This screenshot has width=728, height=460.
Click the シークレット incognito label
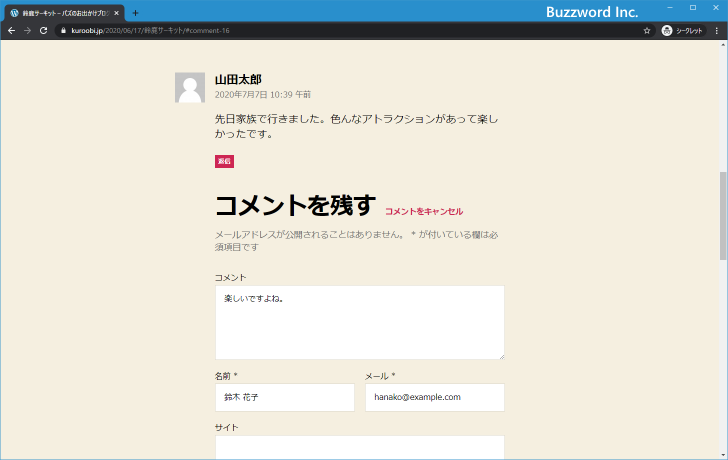pyautogui.click(x=689, y=31)
